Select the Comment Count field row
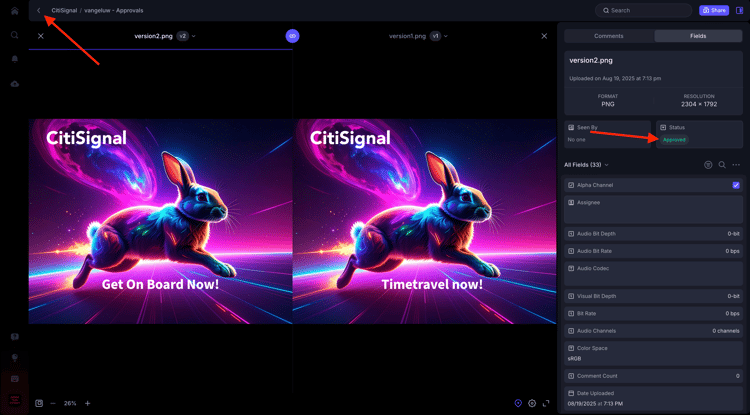The width and height of the screenshot is (750, 415). pyautogui.click(x=653, y=376)
